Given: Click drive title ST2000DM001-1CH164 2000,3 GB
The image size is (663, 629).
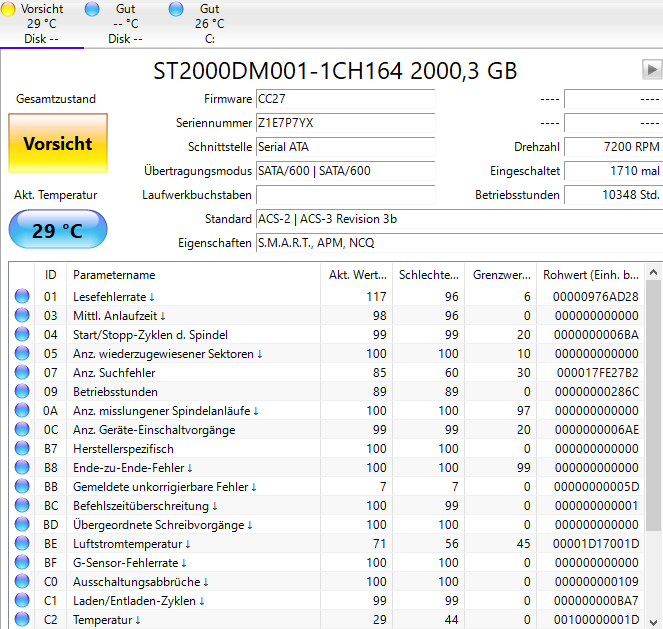Looking at the screenshot, I should (335, 71).
